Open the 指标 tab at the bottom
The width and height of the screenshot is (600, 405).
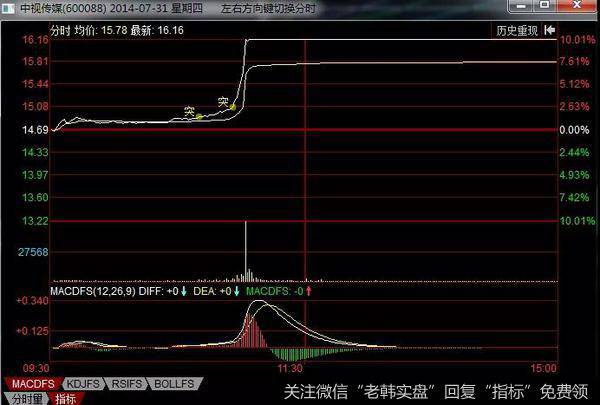coord(66,399)
